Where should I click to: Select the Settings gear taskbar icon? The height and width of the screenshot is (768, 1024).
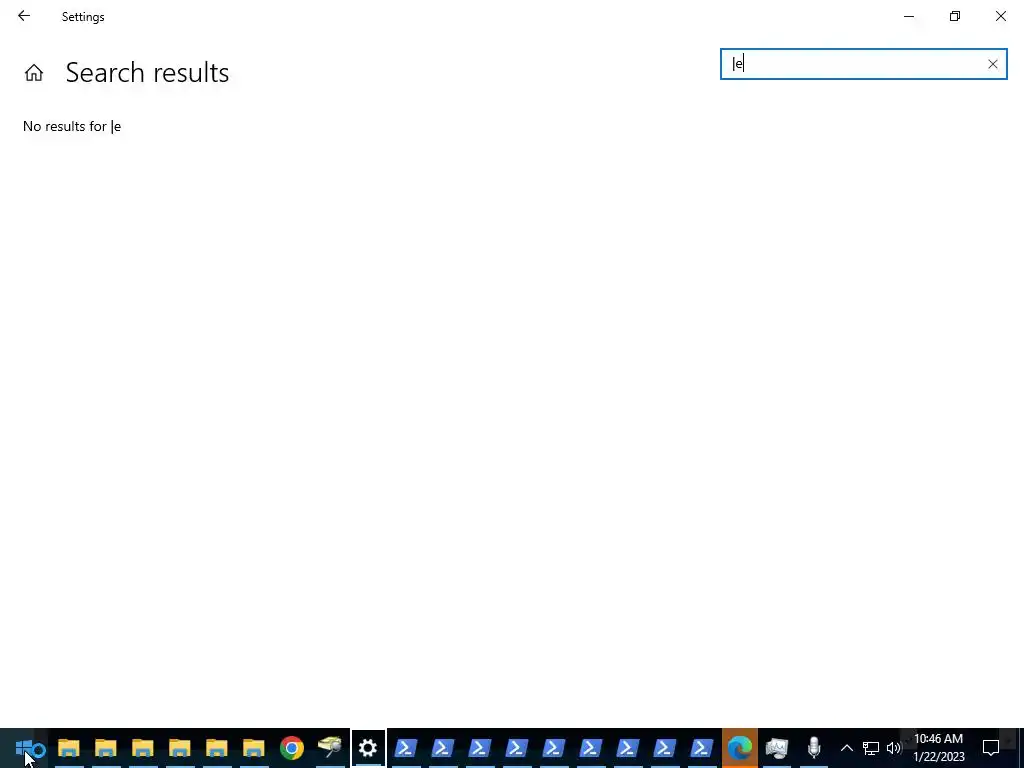tap(368, 748)
